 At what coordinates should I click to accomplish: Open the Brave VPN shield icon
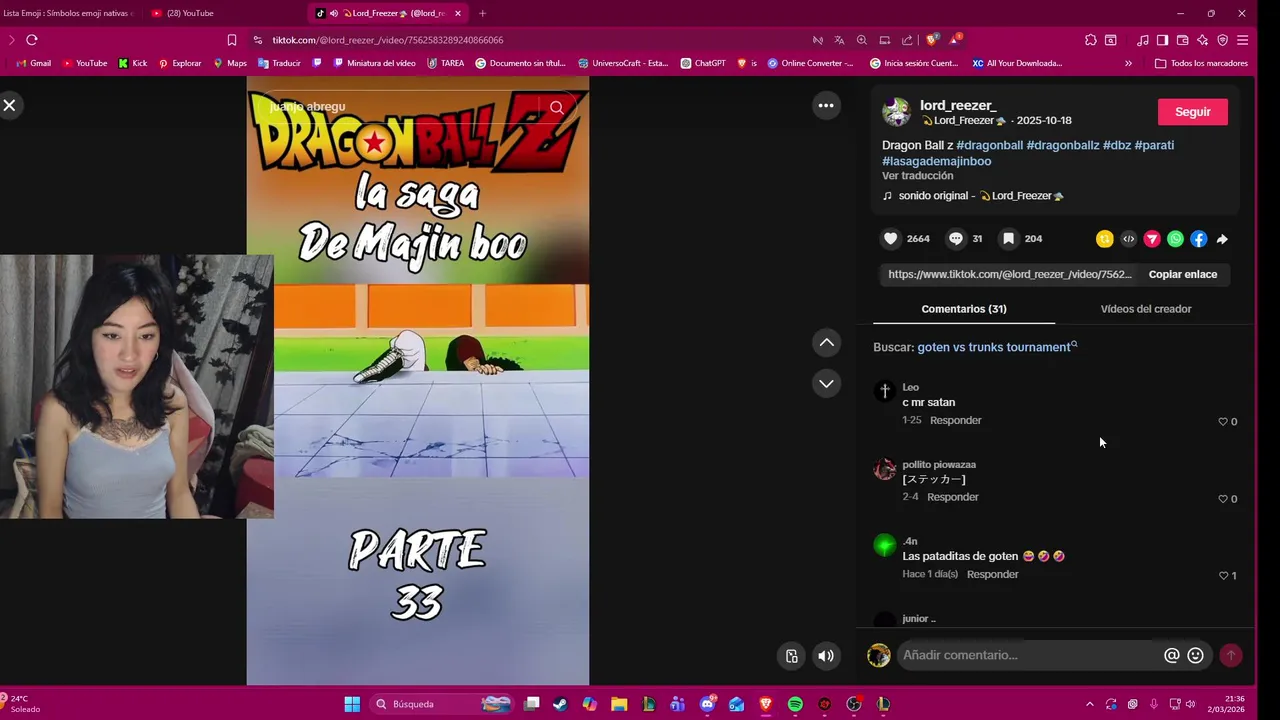[1222, 40]
